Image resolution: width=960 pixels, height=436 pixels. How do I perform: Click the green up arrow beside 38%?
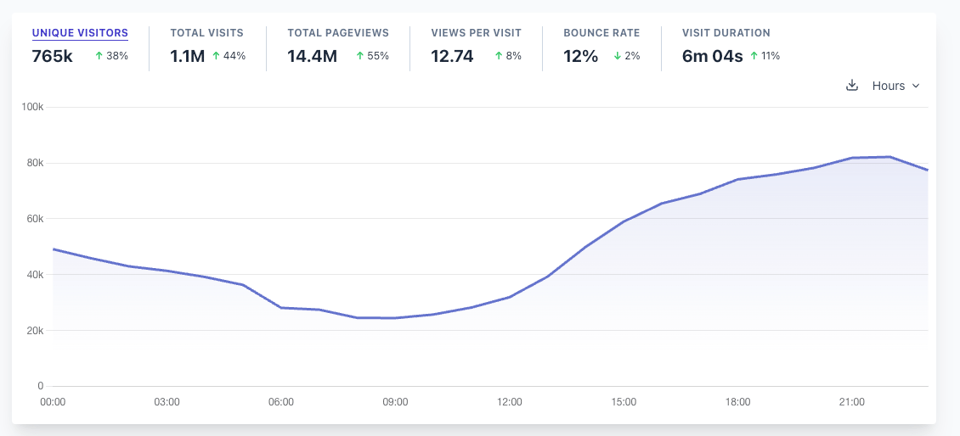point(98,56)
